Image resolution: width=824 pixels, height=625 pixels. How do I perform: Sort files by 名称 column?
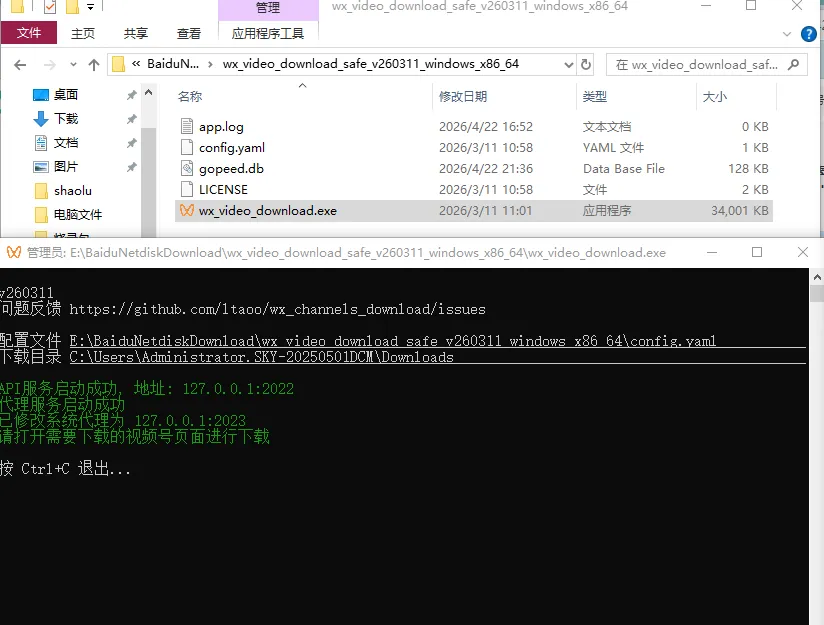[x=190, y=97]
